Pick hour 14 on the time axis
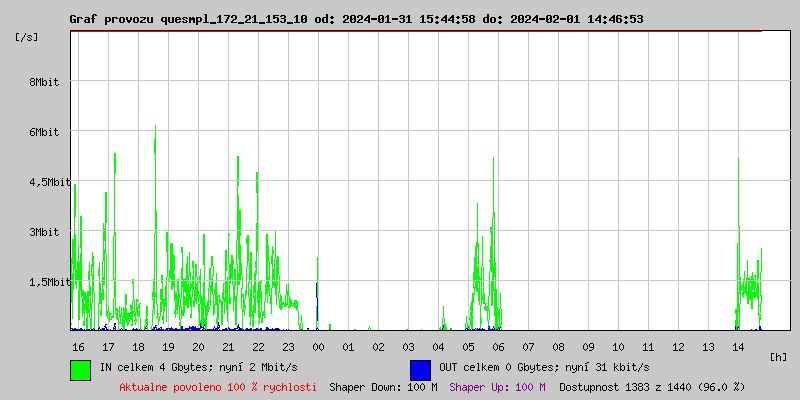Screen dimensions: 800x400 738,347
